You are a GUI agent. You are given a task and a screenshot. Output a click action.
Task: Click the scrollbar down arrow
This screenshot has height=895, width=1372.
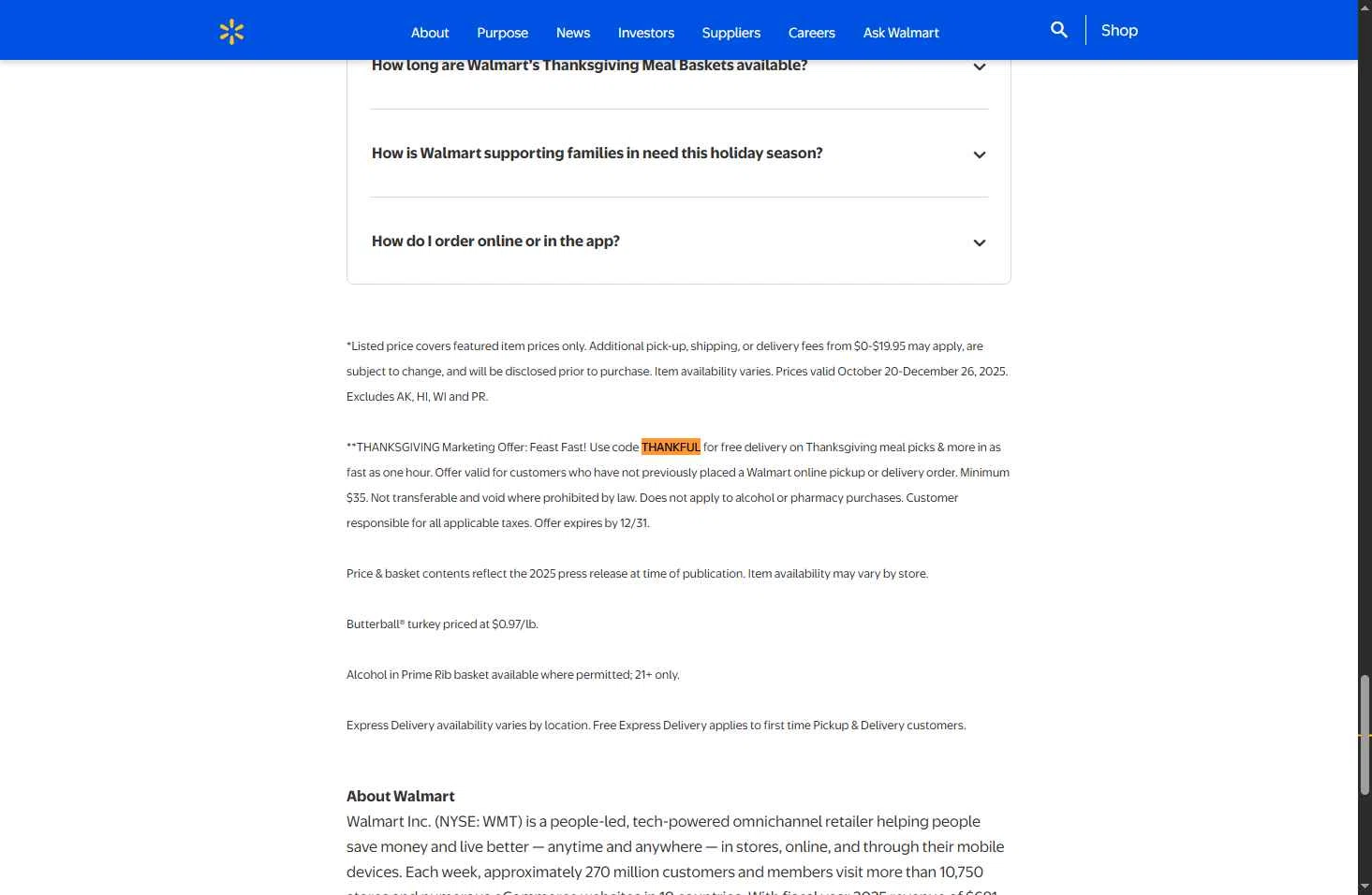(x=1365, y=886)
